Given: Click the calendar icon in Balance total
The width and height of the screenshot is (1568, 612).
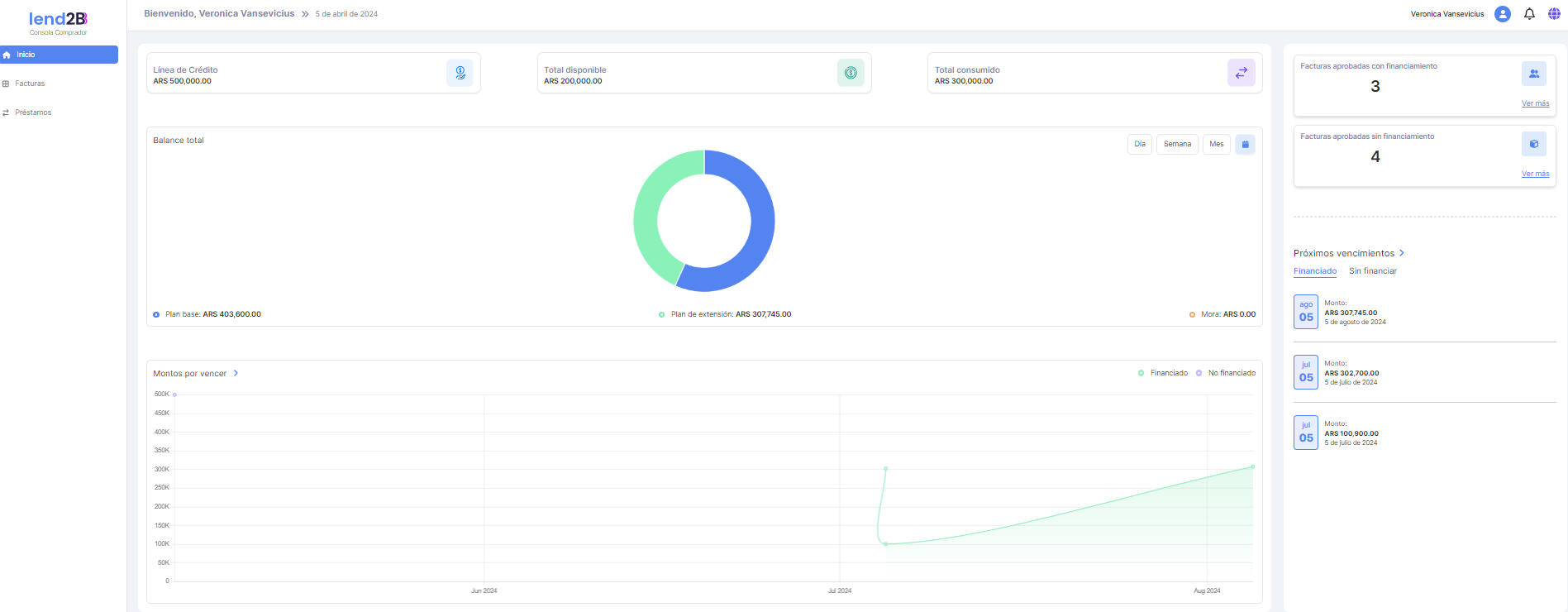Looking at the screenshot, I should pos(1245,144).
